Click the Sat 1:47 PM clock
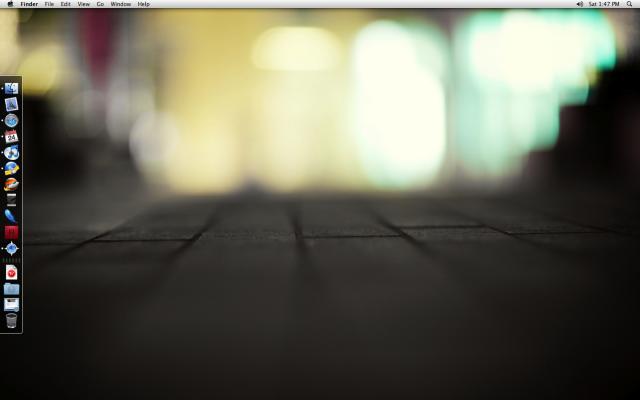This screenshot has height=400, width=640. click(604, 4)
